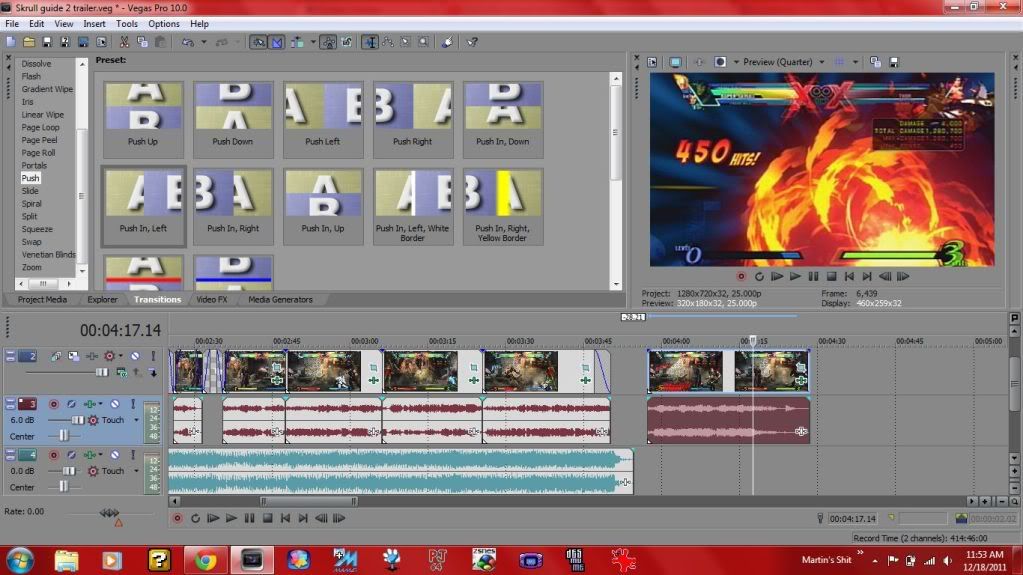Arm audio track 3 for record

(x=53, y=404)
